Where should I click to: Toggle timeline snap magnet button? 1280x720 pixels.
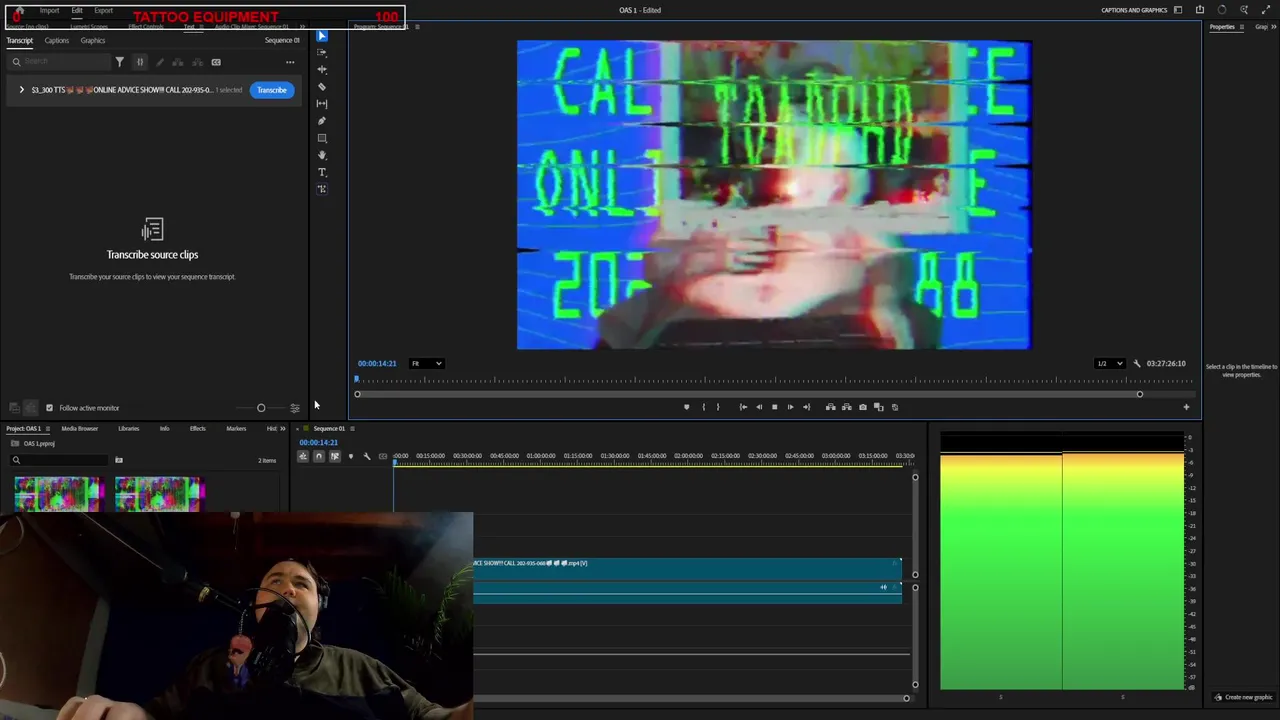pos(319,456)
